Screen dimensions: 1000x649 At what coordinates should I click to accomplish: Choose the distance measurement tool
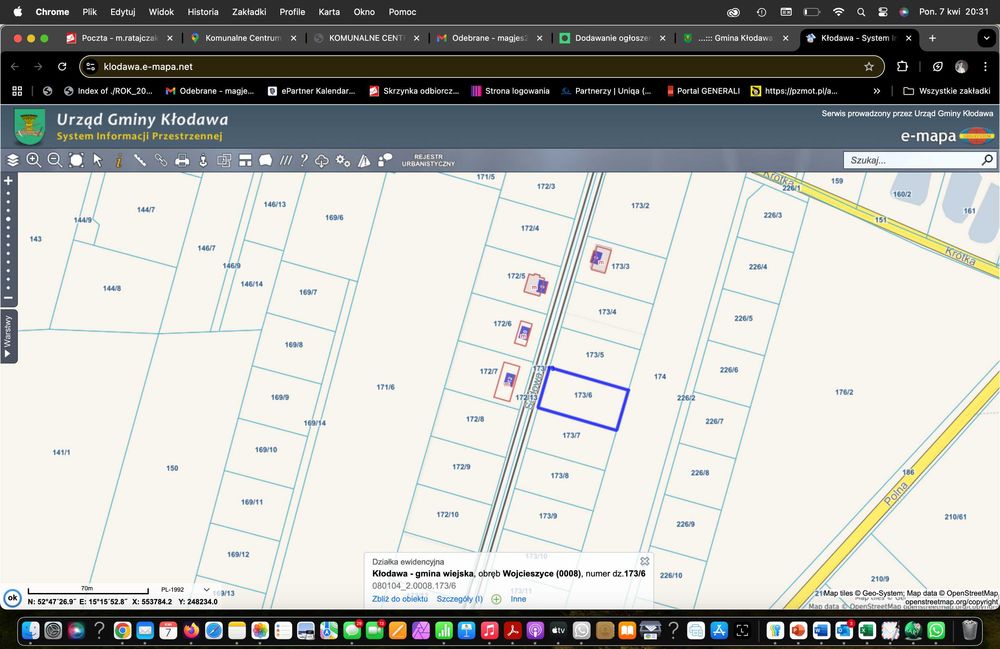pyautogui.click(x=140, y=161)
